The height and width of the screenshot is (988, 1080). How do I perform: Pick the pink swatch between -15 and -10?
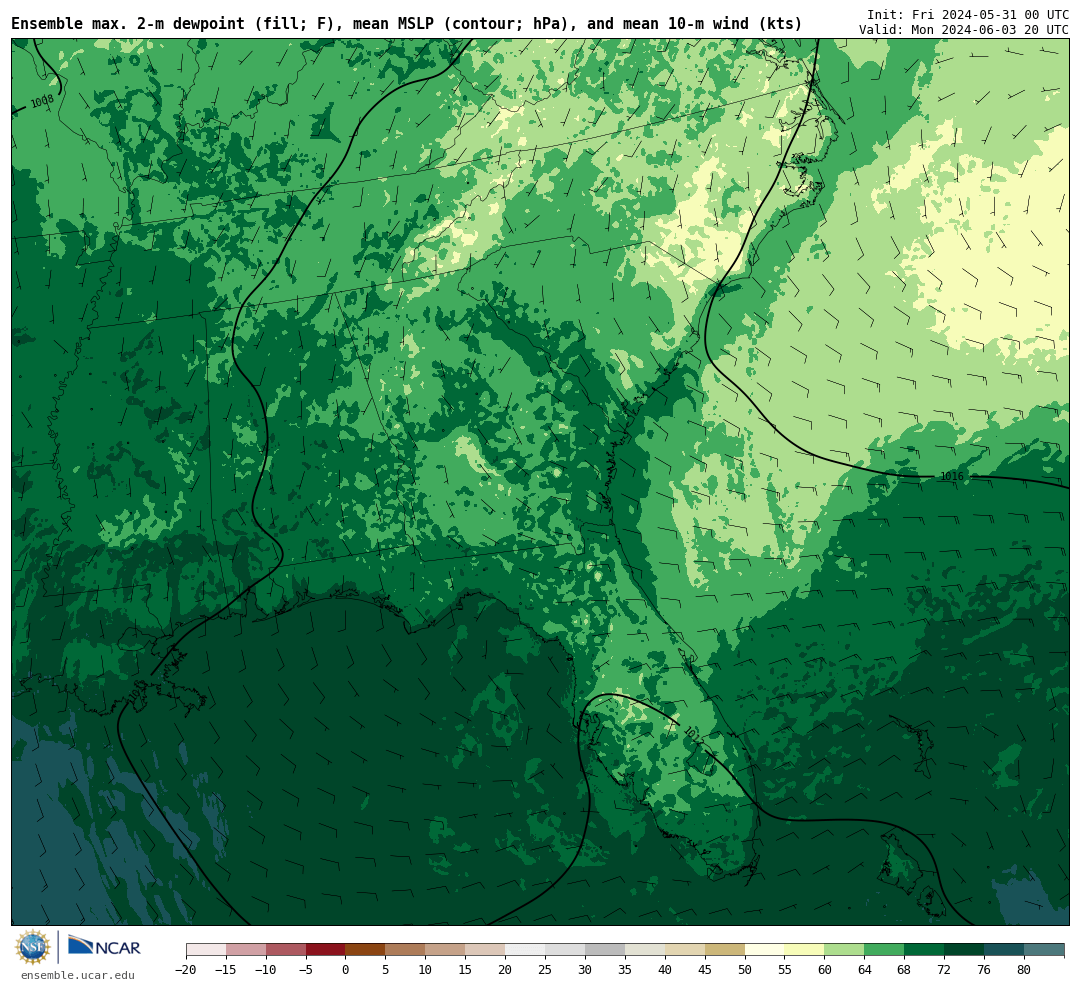(x=246, y=950)
